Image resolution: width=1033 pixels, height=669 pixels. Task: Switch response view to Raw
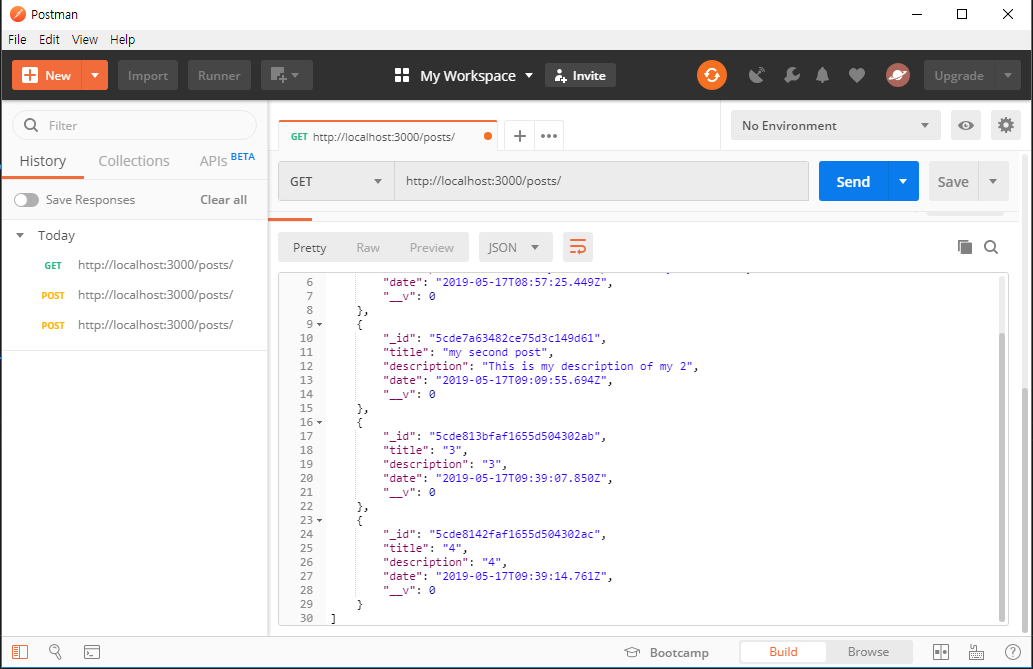(368, 248)
